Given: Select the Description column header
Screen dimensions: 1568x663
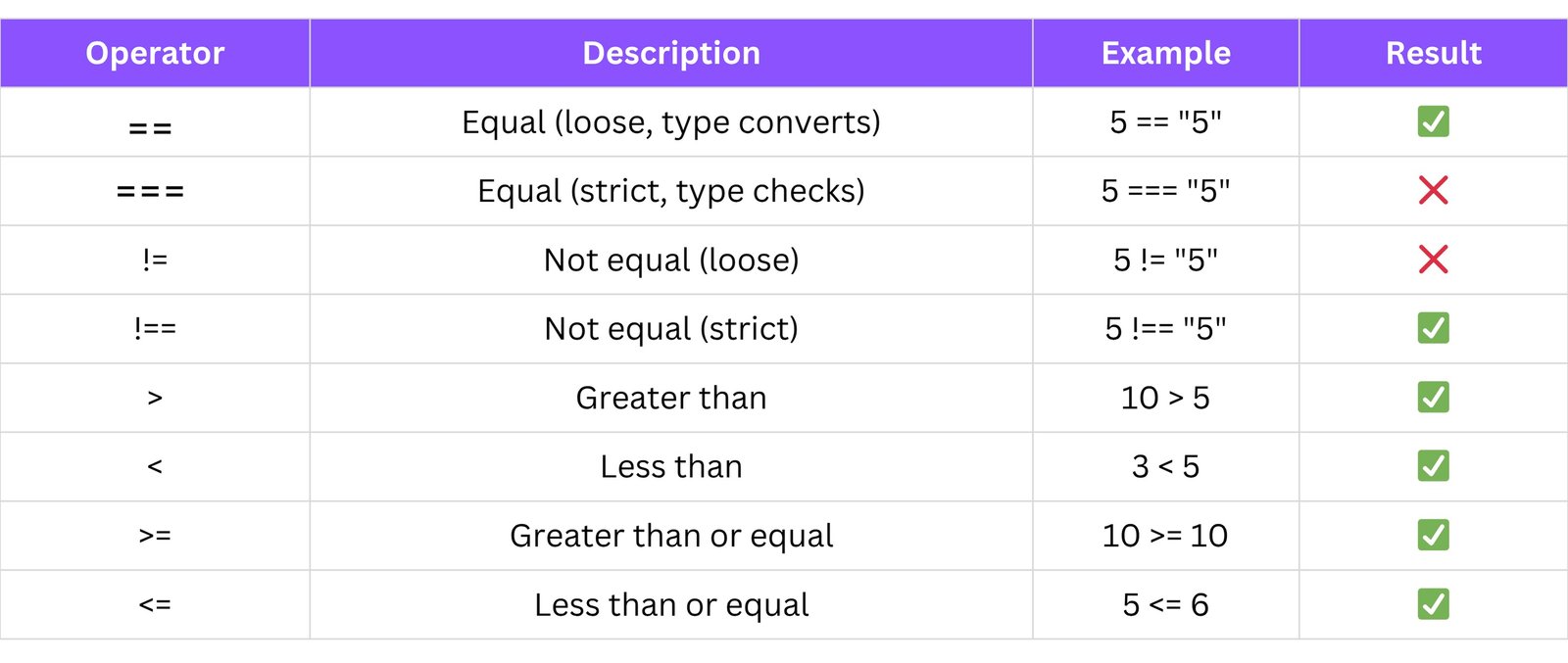Looking at the screenshot, I should click(671, 53).
